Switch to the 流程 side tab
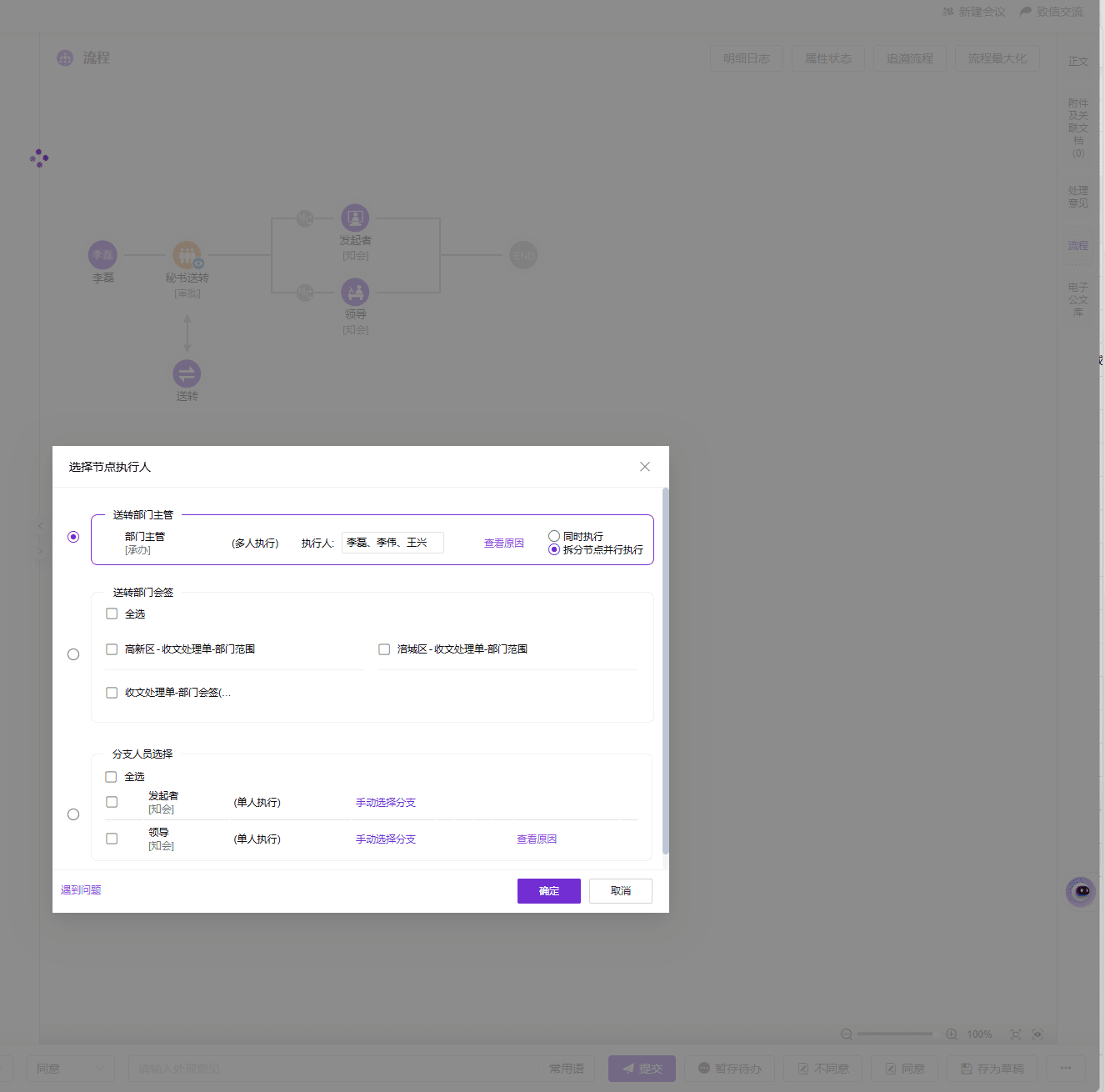Image resolution: width=1105 pixels, height=1092 pixels. (x=1078, y=246)
